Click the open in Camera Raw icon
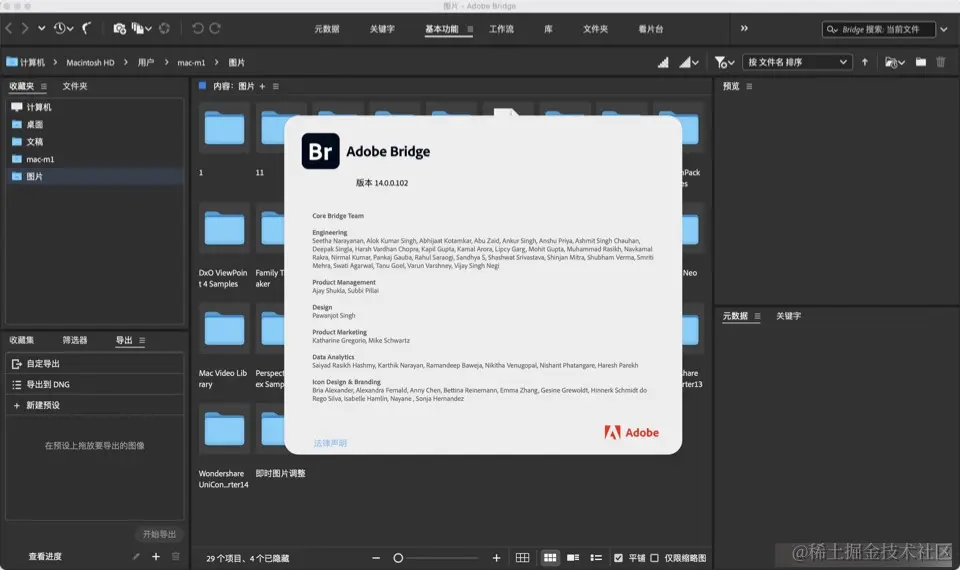Viewport: 960px width, 570px height. (164, 28)
